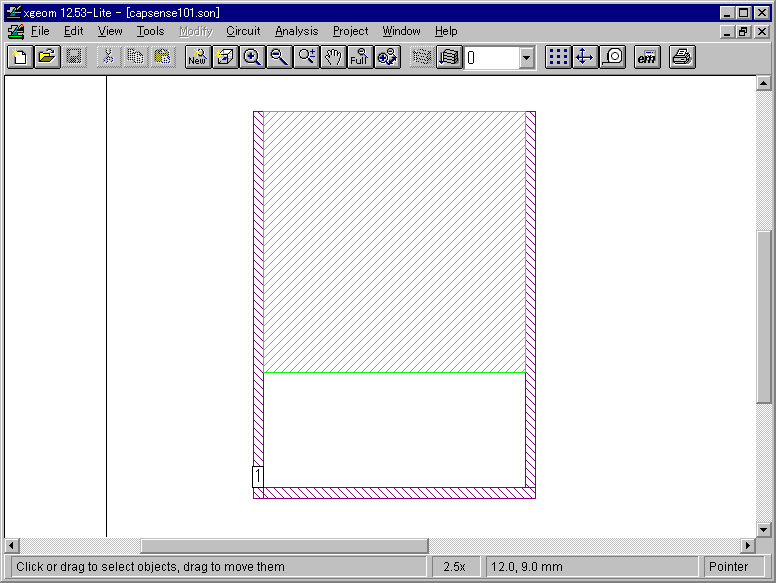Open the Circuit menu
The image size is (776, 583).
[243, 31]
